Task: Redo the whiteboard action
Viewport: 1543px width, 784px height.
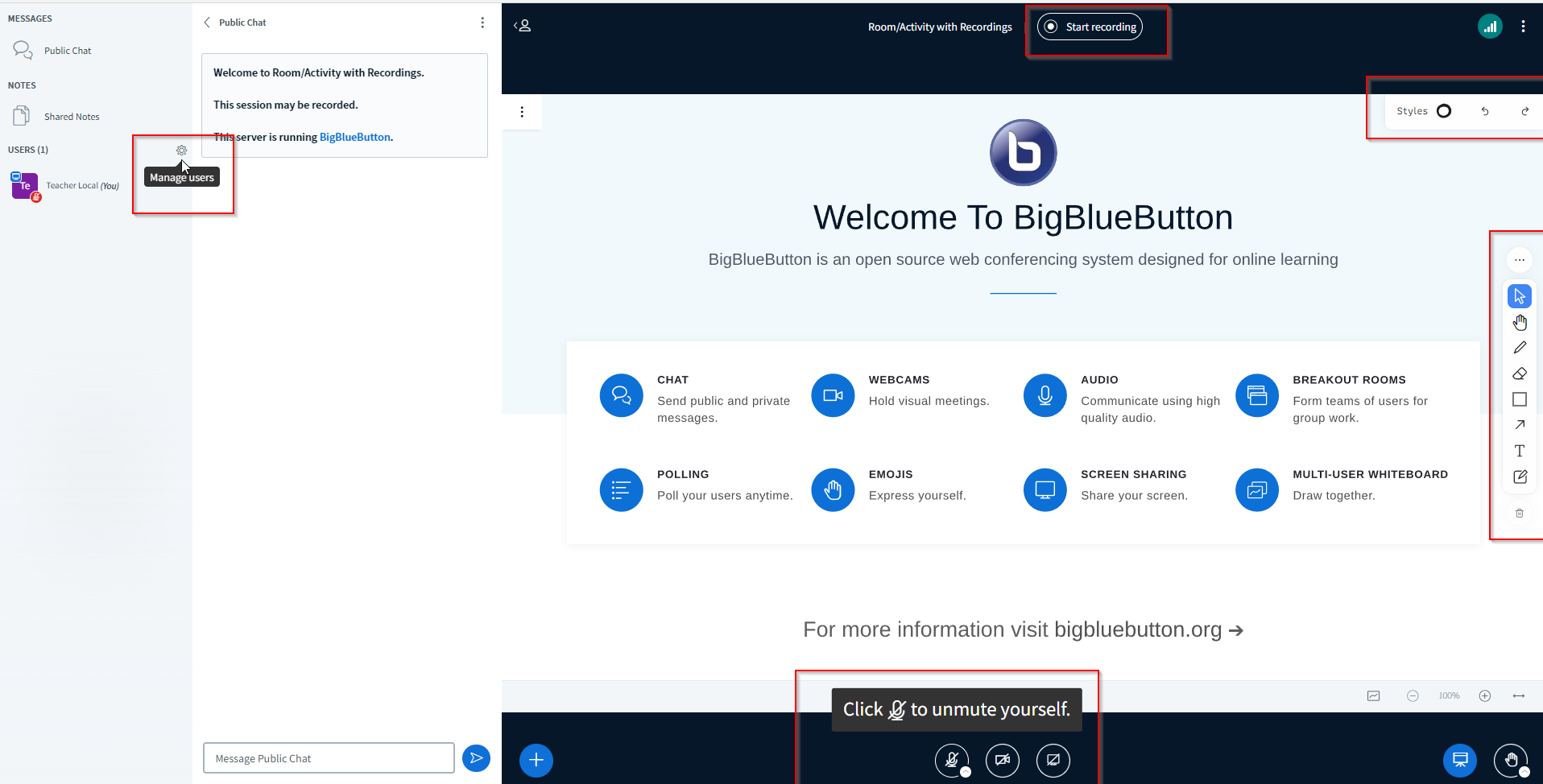Action: (x=1524, y=111)
